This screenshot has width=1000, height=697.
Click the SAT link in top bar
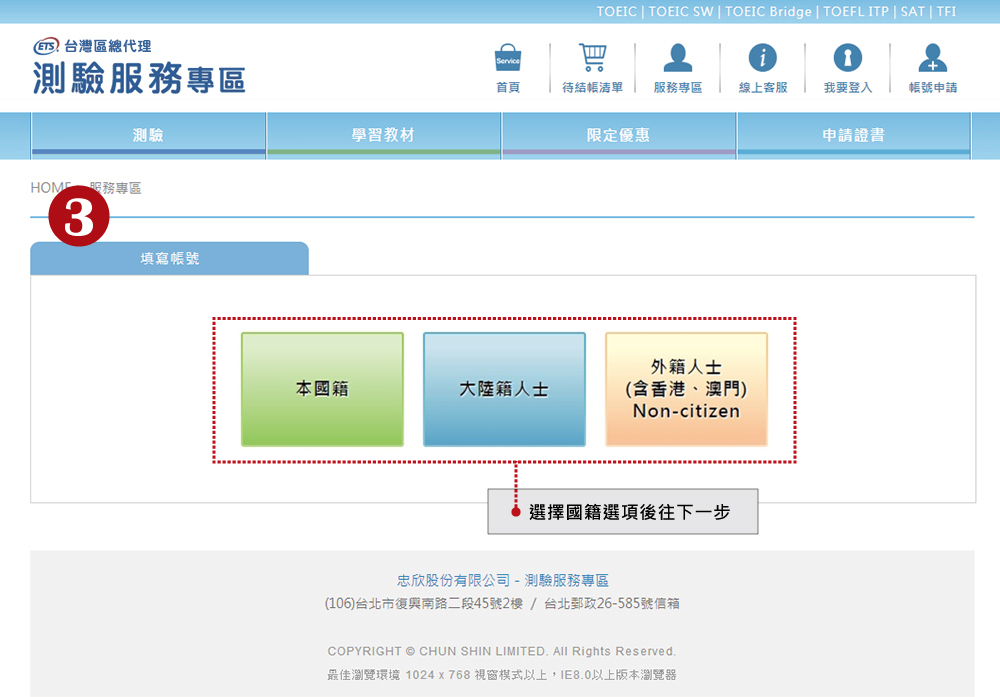pos(912,12)
